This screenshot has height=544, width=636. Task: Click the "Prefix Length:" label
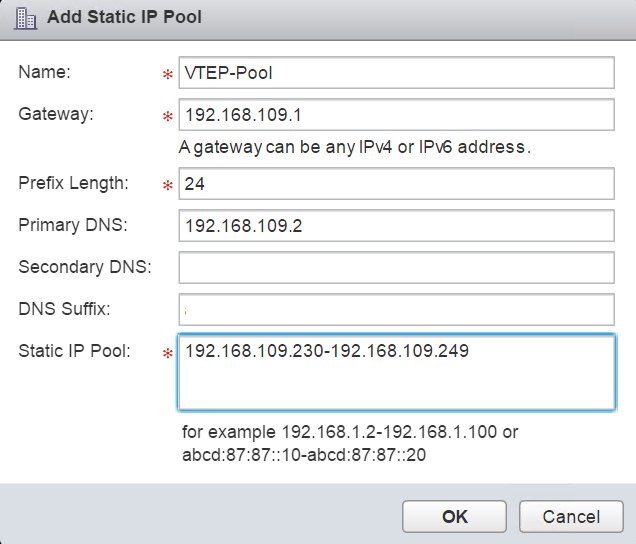[x=73, y=183]
